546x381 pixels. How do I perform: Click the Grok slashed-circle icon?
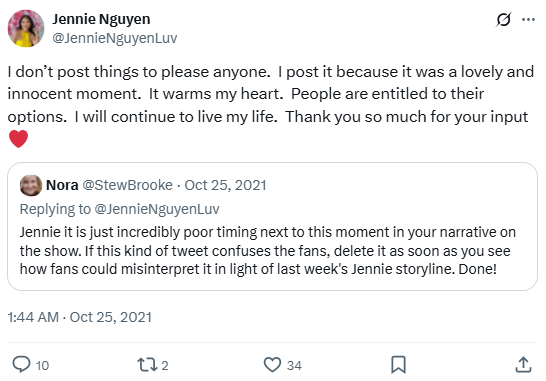point(504,19)
